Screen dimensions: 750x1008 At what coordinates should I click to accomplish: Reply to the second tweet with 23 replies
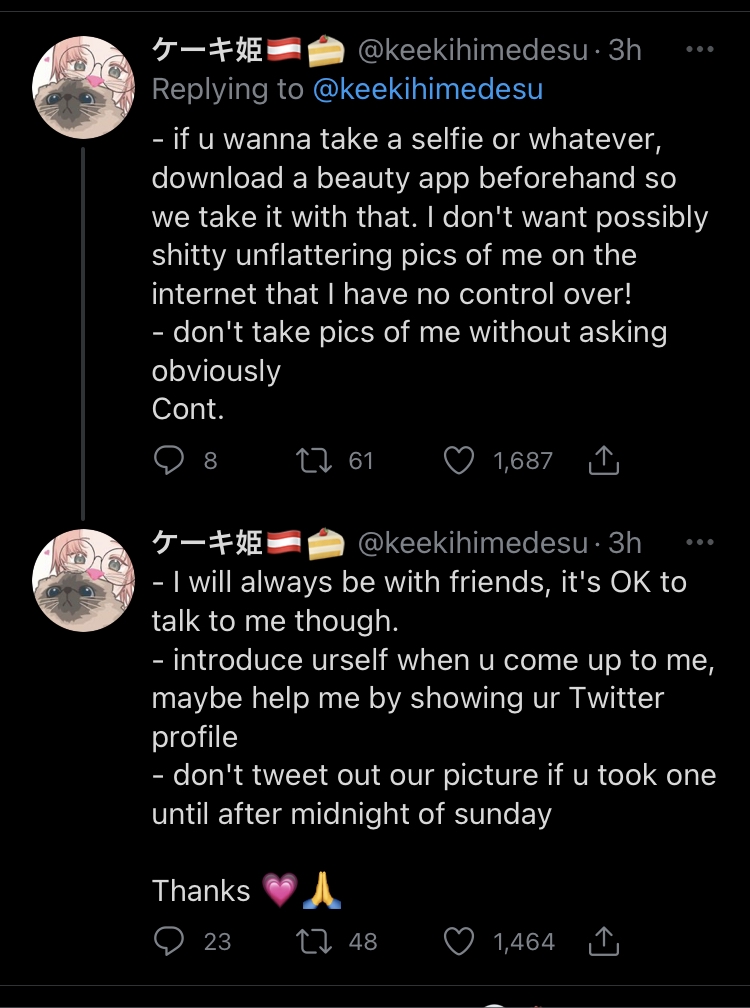170,941
